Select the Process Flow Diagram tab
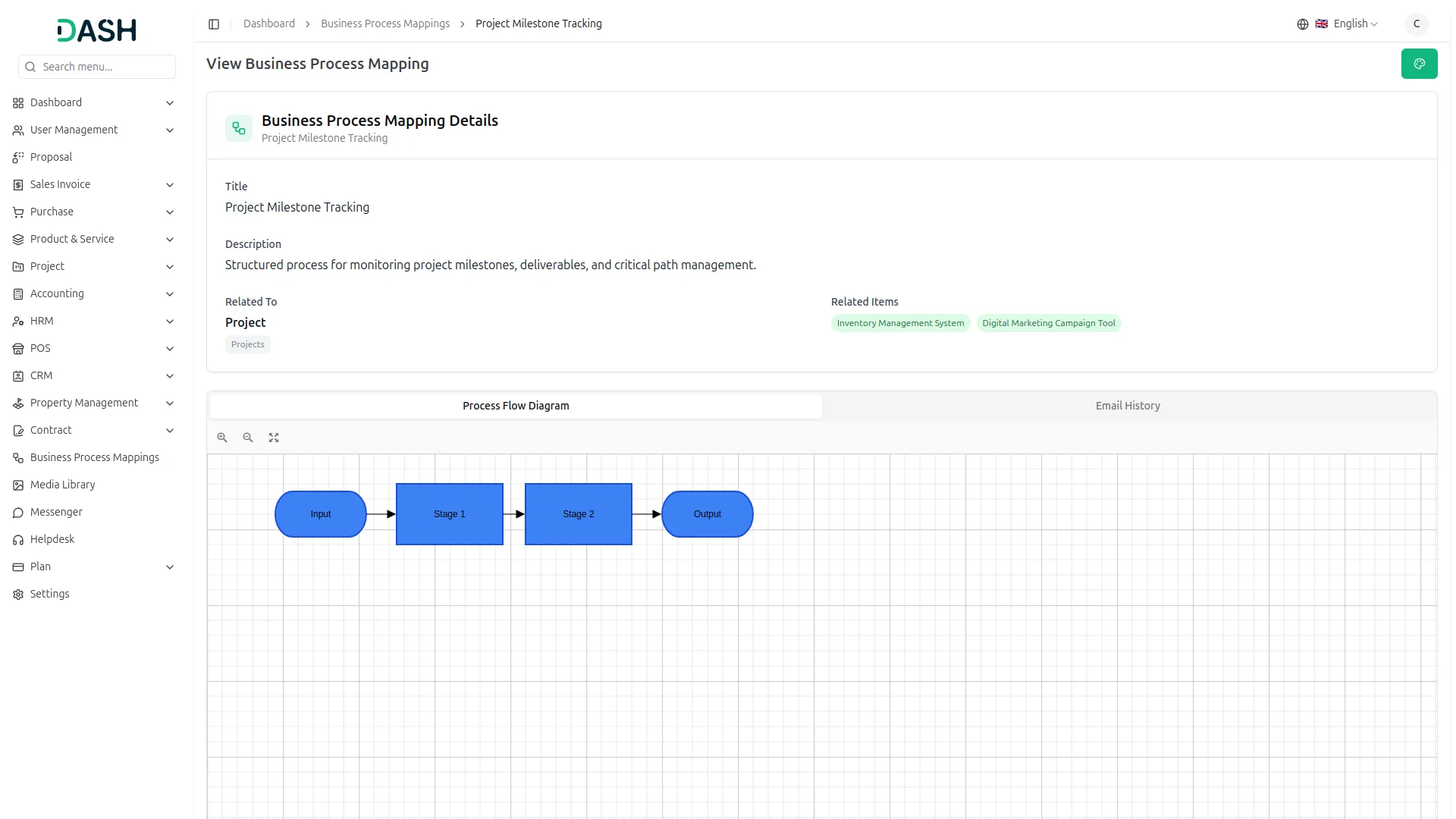This screenshot has height=819, width=1456. click(x=516, y=406)
